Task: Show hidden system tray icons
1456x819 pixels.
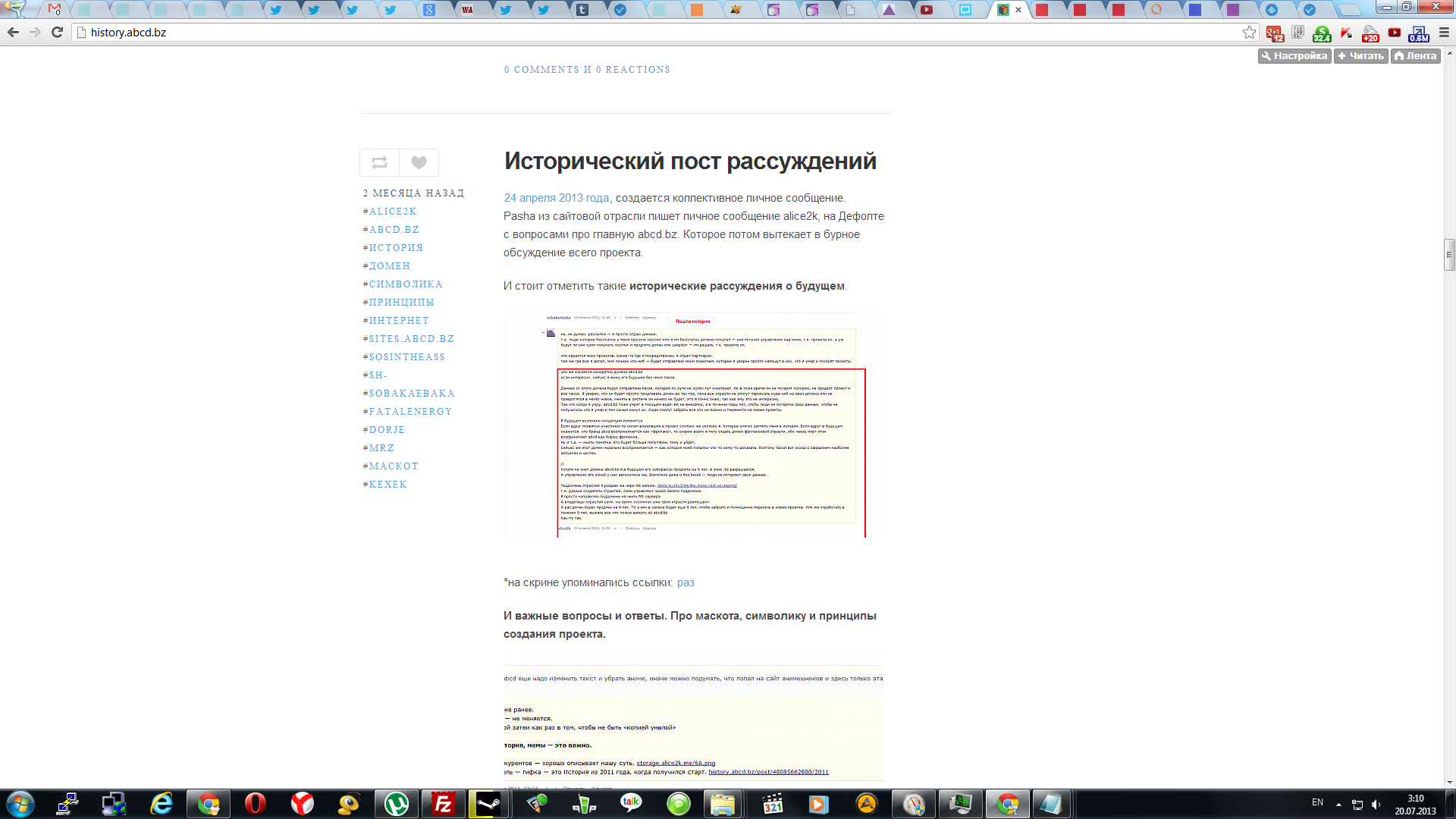Action: [1338, 804]
